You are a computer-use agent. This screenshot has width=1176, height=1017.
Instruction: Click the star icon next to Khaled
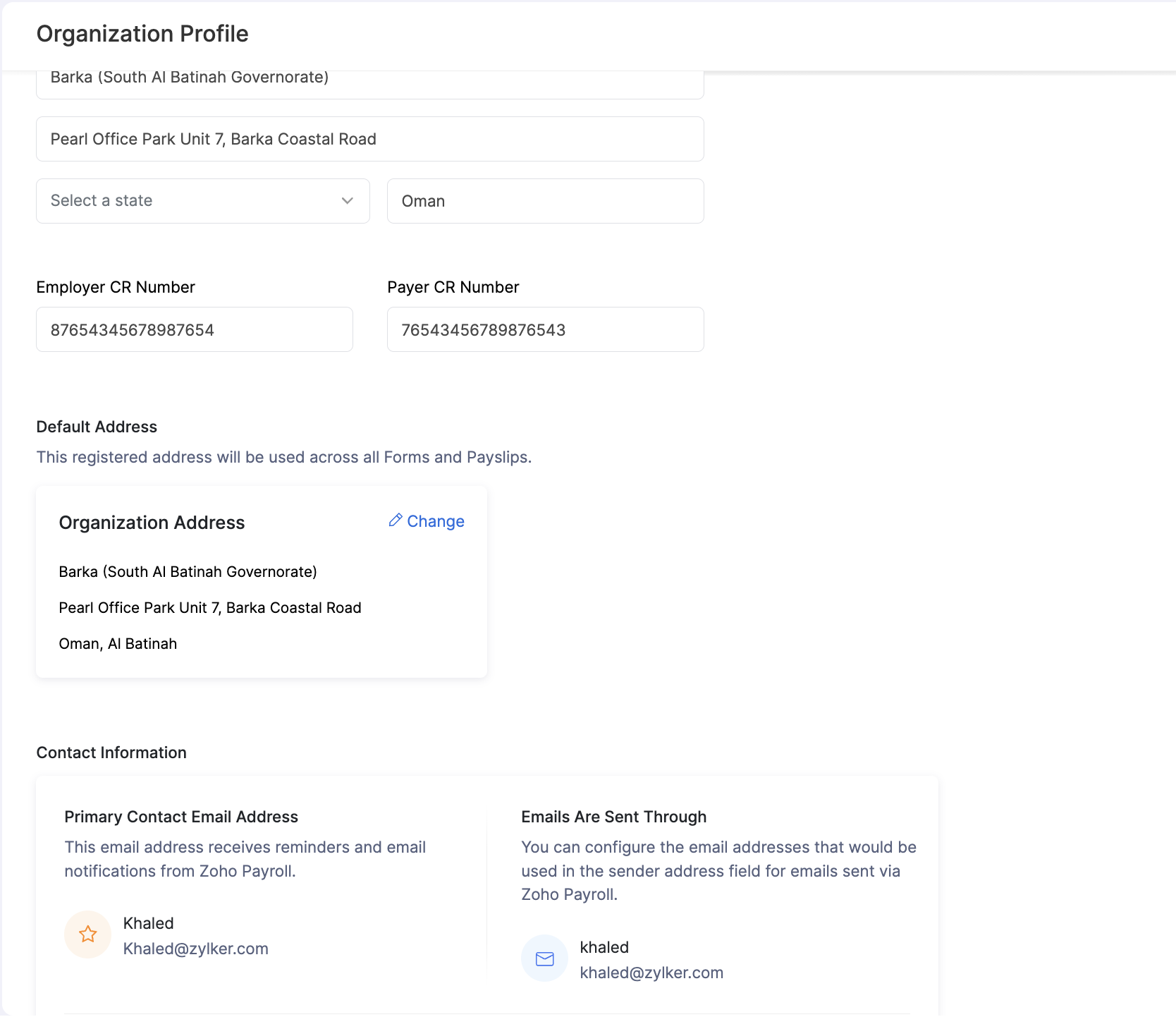coord(87,934)
